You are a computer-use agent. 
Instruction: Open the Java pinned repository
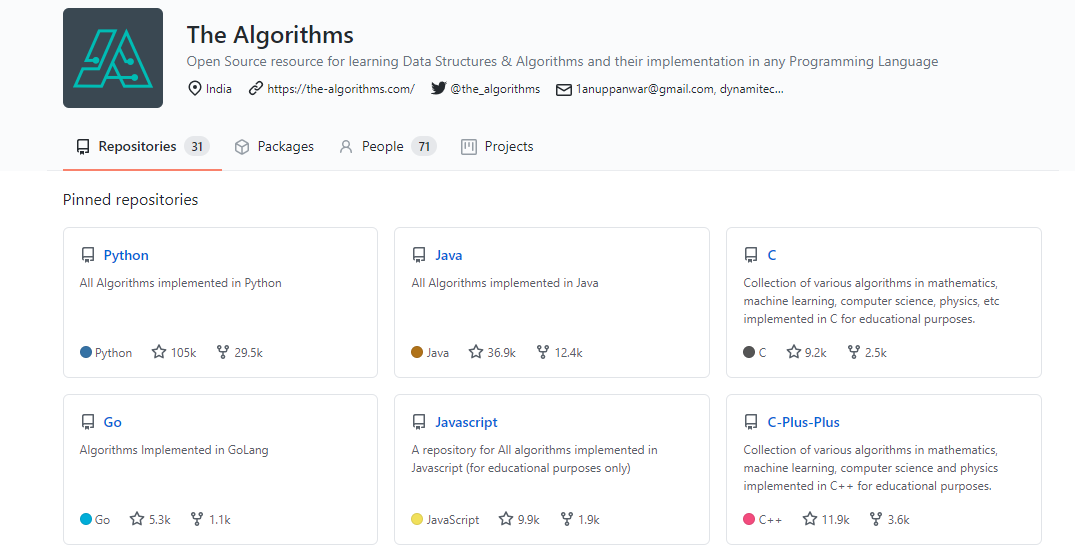[x=448, y=255]
